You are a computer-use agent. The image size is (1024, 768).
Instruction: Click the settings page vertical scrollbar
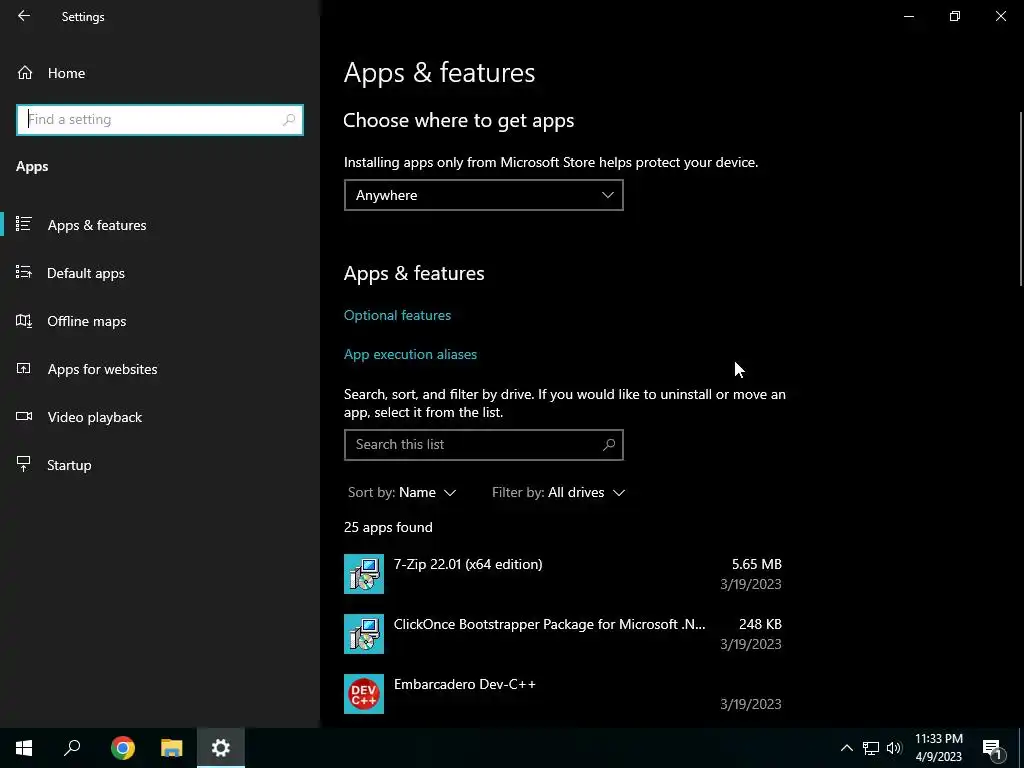1021,199
